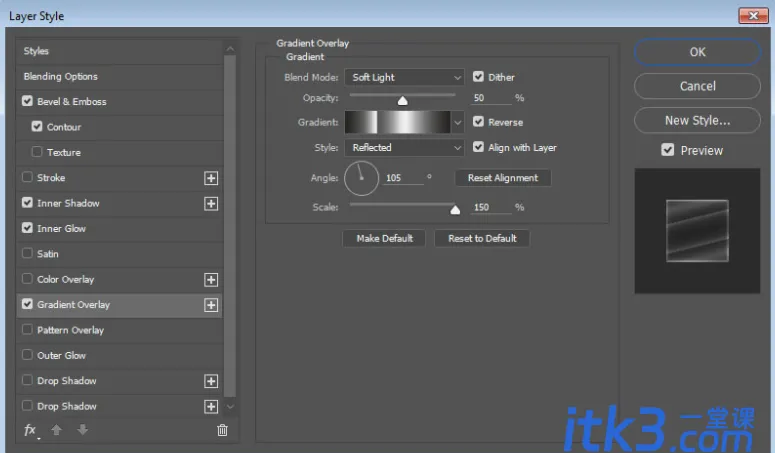Enable the Texture checkbox
Screen dimensions: 775x453
click(x=37, y=152)
